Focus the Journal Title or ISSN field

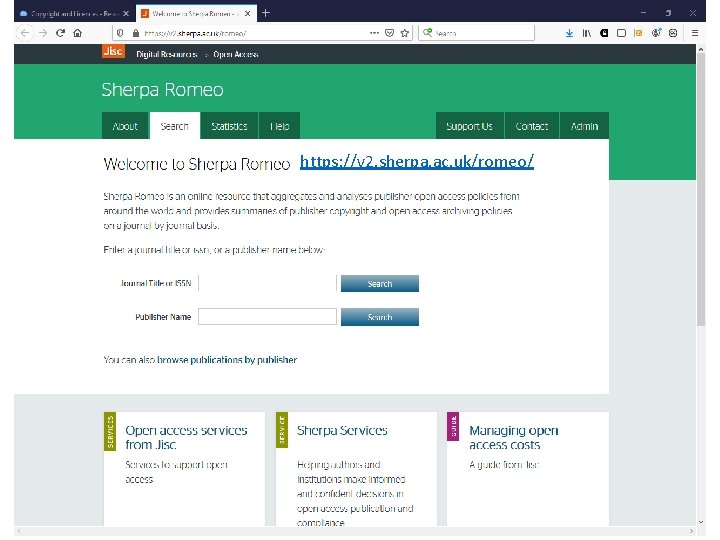(267, 283)
